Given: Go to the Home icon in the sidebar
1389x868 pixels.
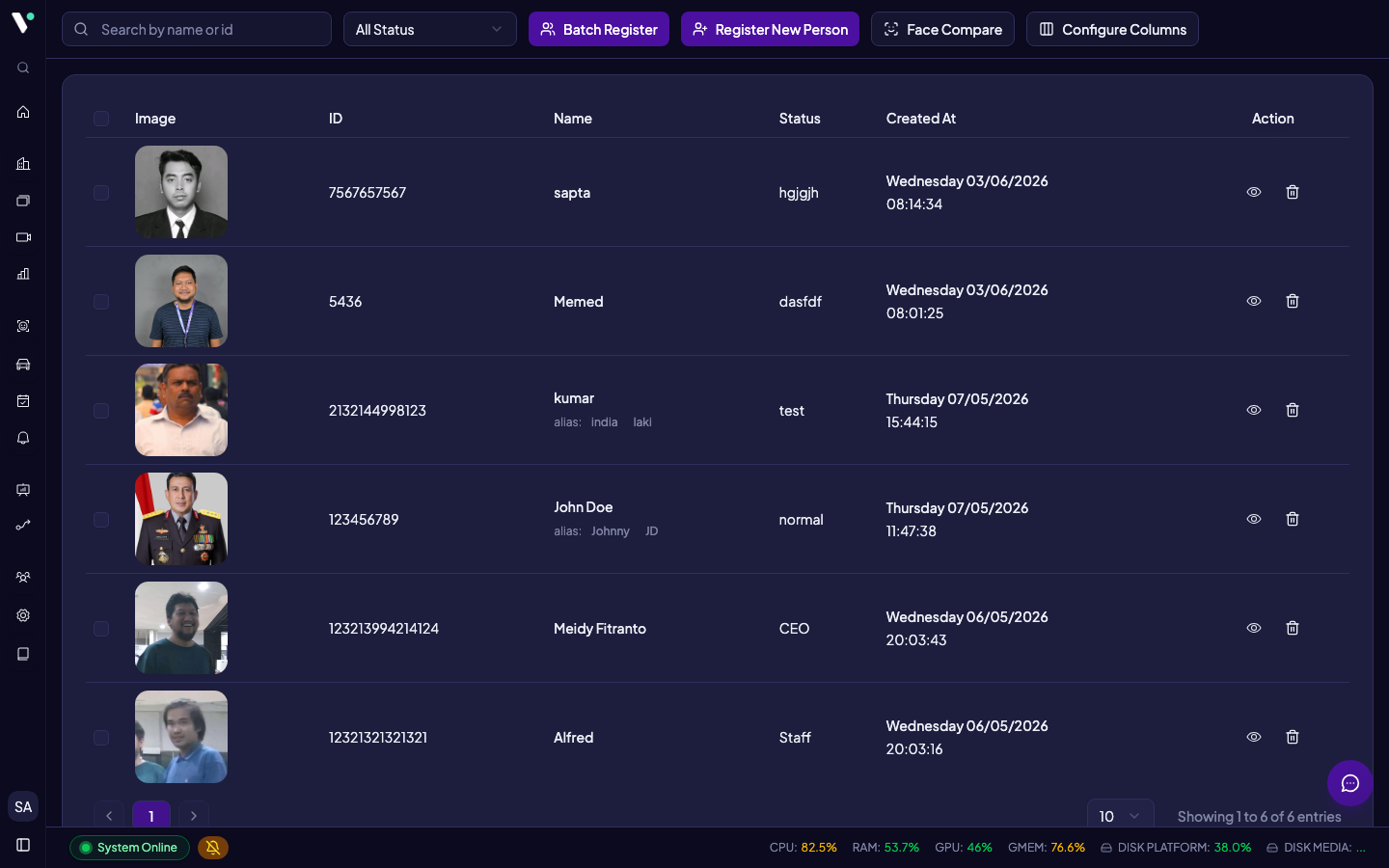Looking at the screenshot, I should pyautogui.click(x=23, y=112).
